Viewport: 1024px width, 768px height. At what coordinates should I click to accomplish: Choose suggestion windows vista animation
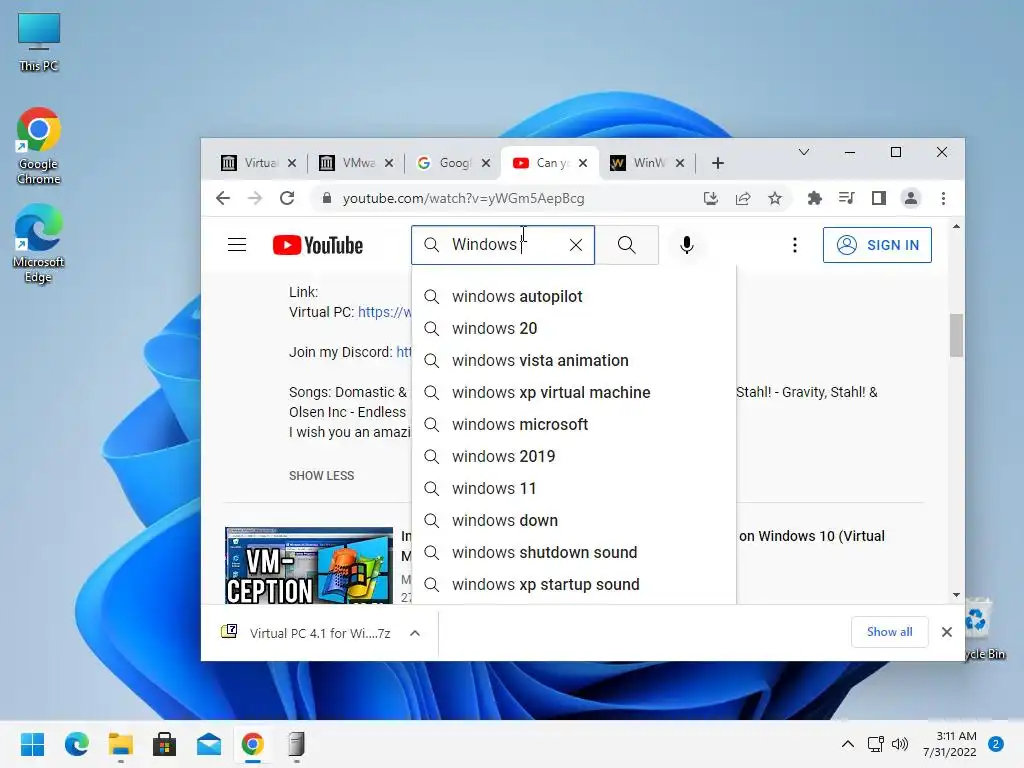[x=574, y=360]
